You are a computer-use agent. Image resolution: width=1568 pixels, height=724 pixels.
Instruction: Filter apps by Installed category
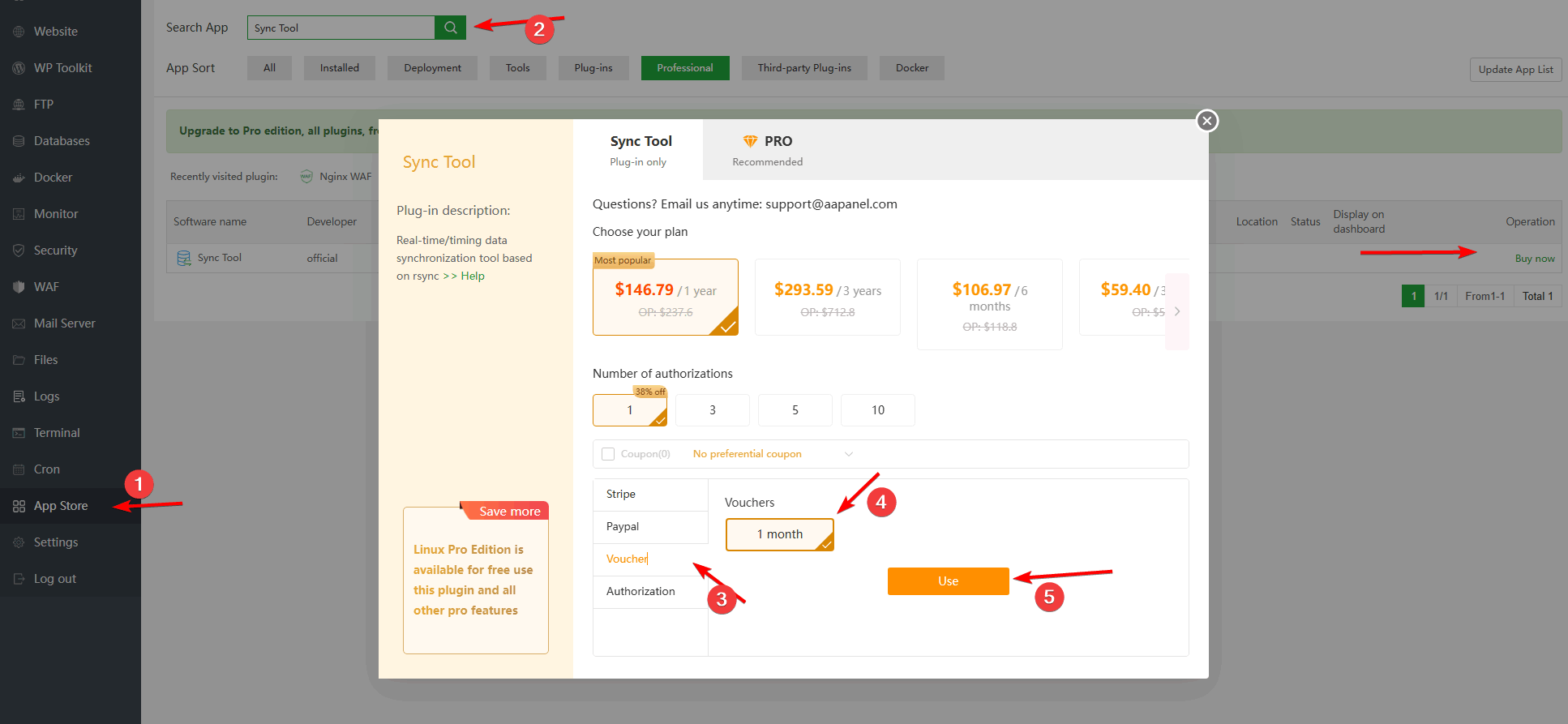(340, 68)
